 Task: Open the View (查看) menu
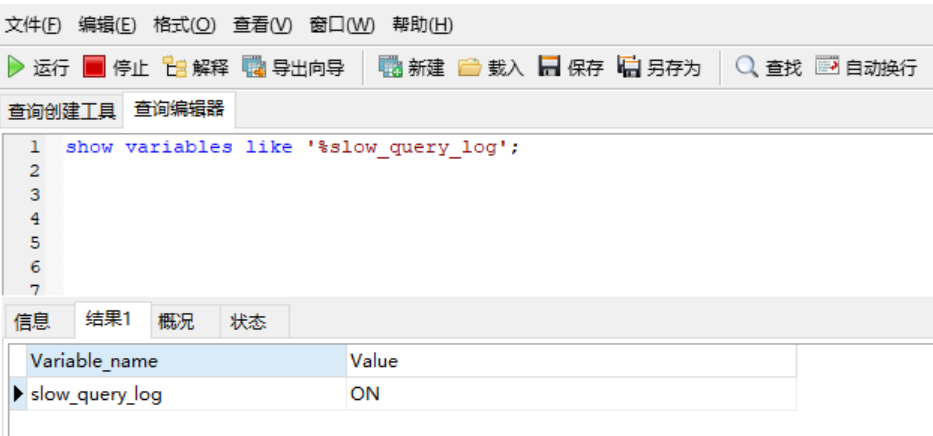pos(262,24)
